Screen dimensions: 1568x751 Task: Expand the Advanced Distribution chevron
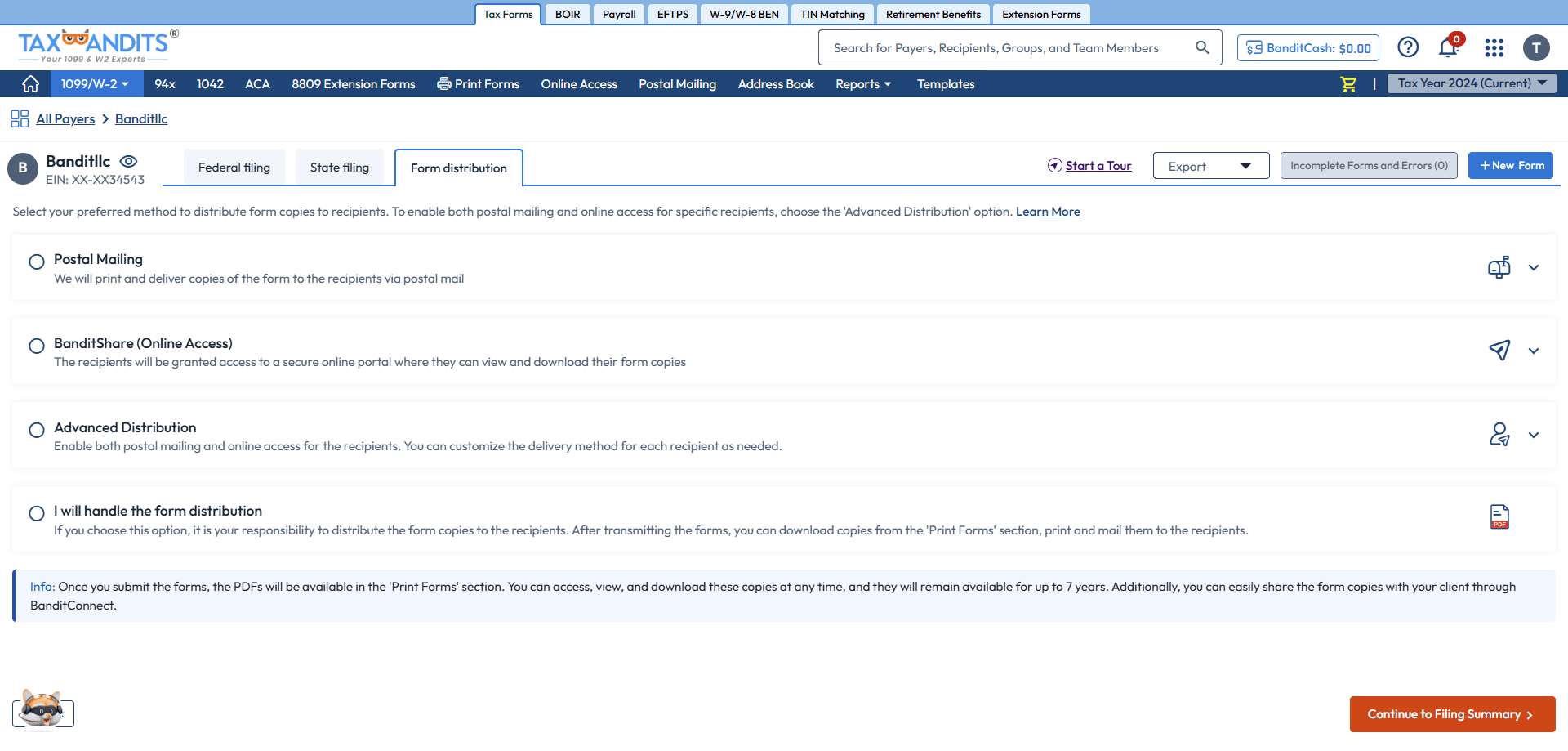tap(1534, 436)
